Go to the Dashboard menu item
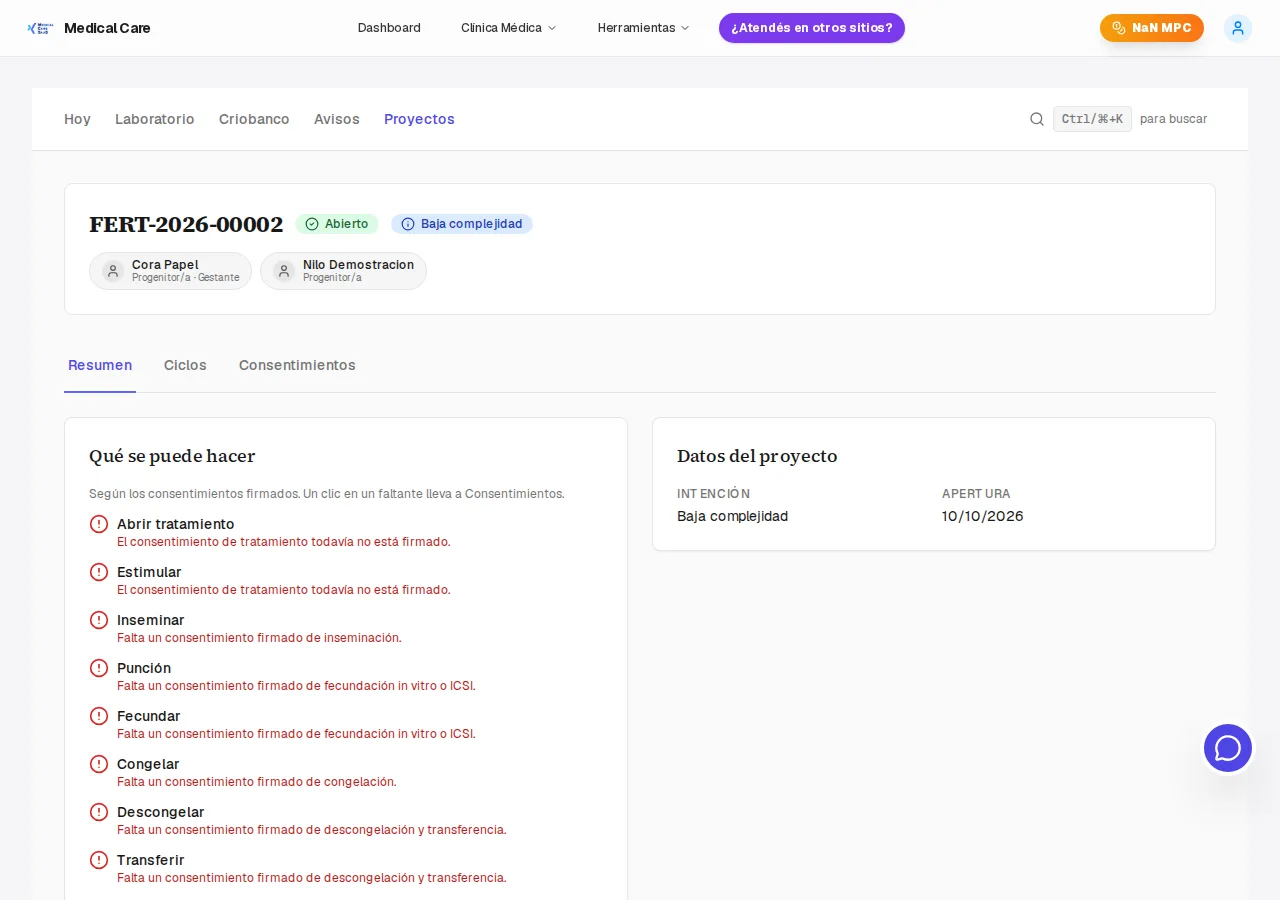1280x900 pixels. coord(389,28)
